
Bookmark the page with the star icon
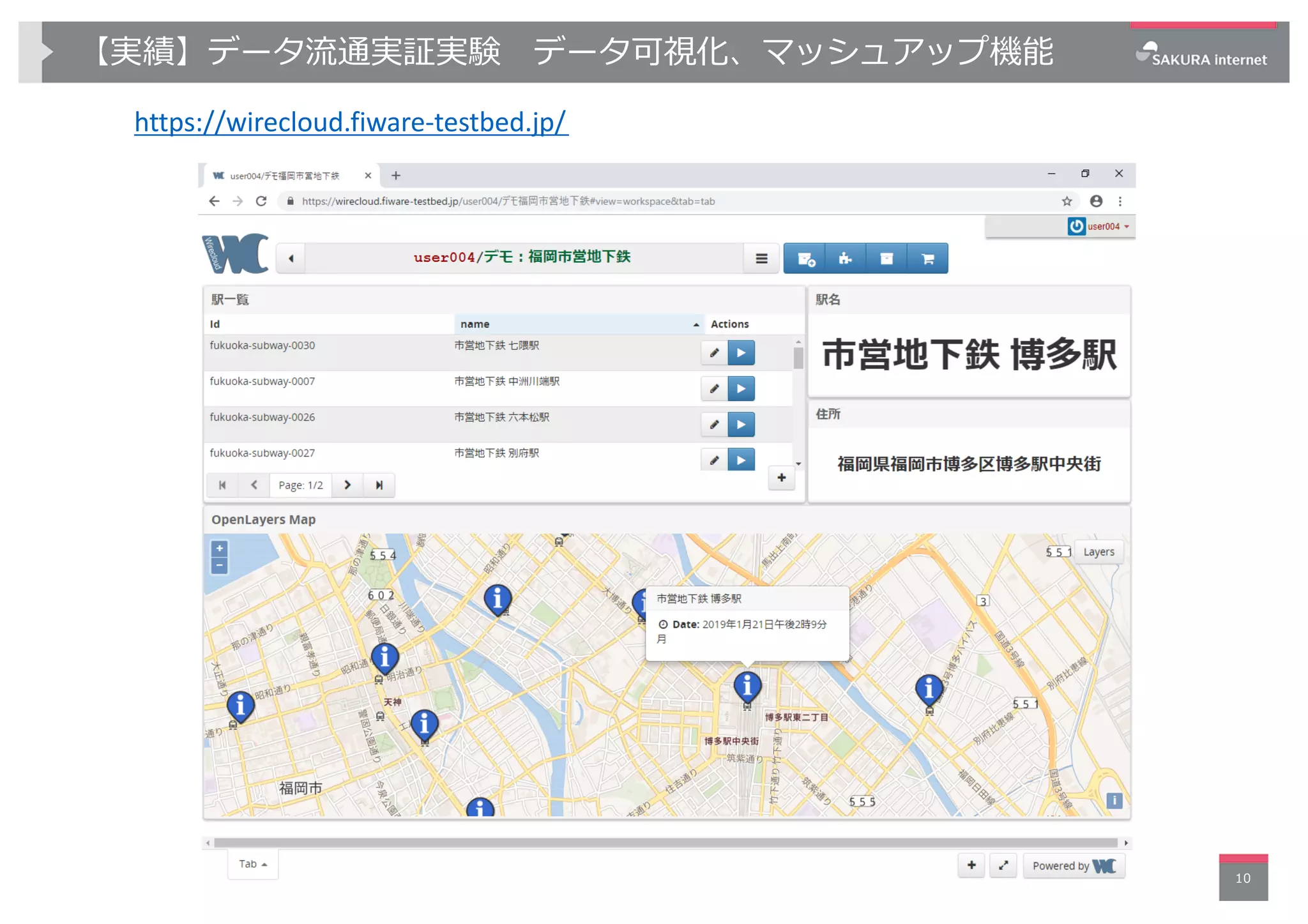tap(1067, 201)
